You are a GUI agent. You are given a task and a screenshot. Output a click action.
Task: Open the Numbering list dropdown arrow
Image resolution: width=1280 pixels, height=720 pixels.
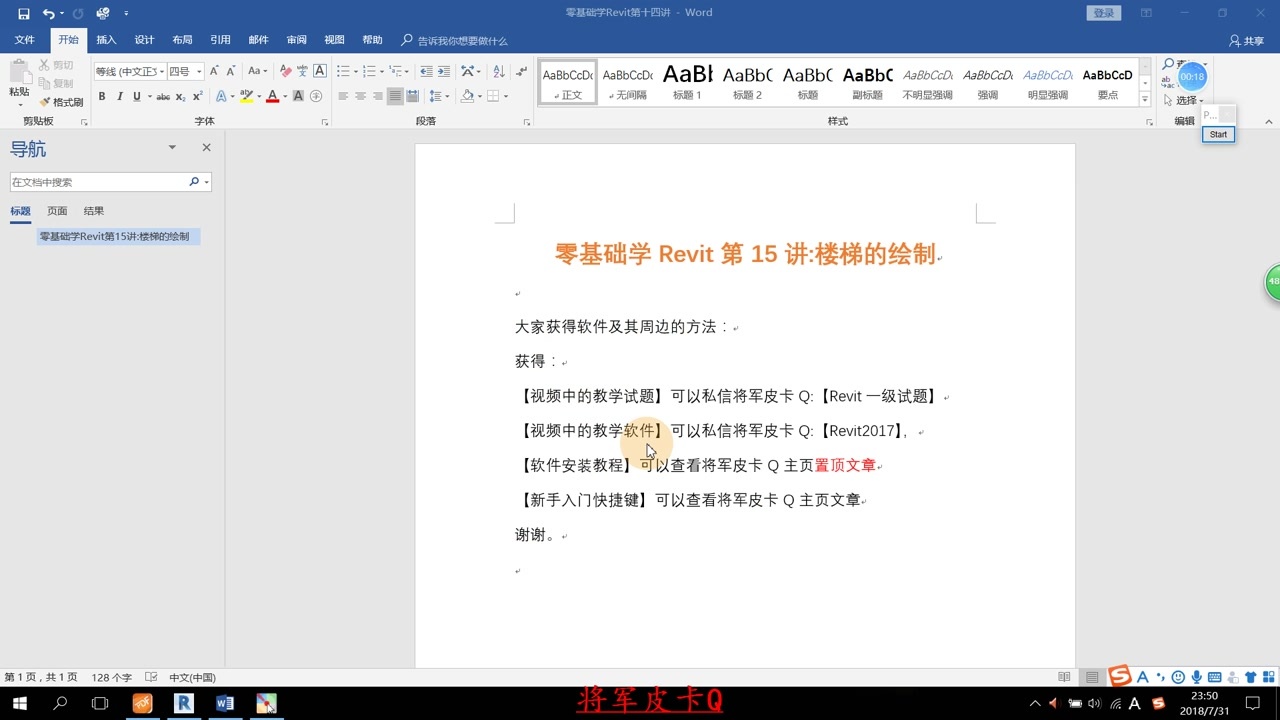tap(382, 71)
